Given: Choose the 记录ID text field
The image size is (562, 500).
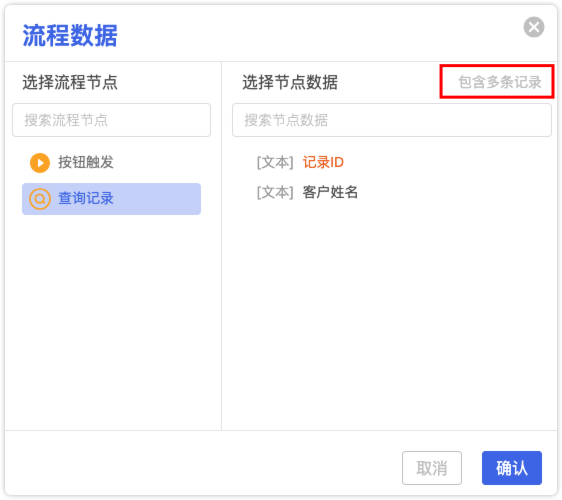Looking at the screenshot, I should [x=323, y=162].
